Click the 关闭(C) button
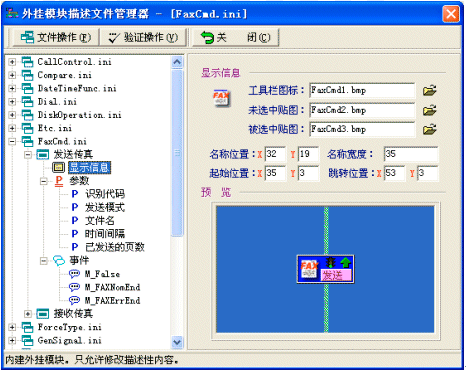This screenshot has height=370, width=466. [x=235, y=37]
